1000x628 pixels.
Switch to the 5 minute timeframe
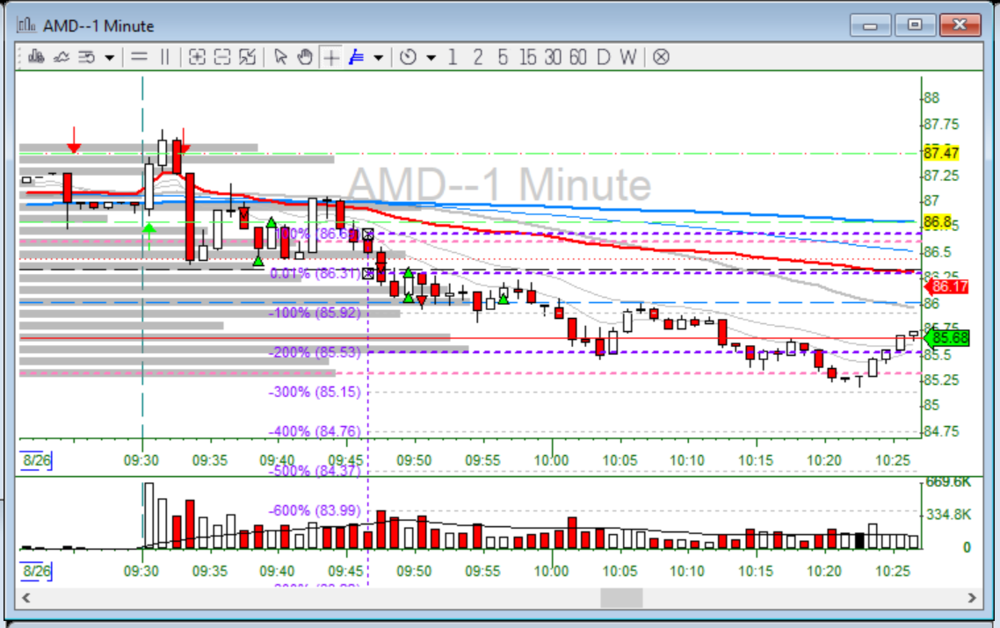[503, 57]
